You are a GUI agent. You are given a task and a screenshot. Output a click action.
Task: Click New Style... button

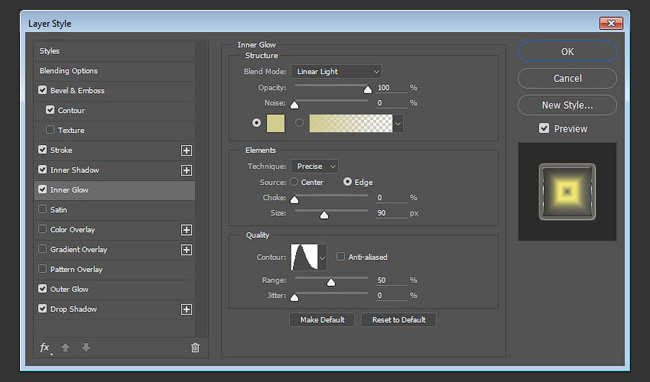click(567, 105)
